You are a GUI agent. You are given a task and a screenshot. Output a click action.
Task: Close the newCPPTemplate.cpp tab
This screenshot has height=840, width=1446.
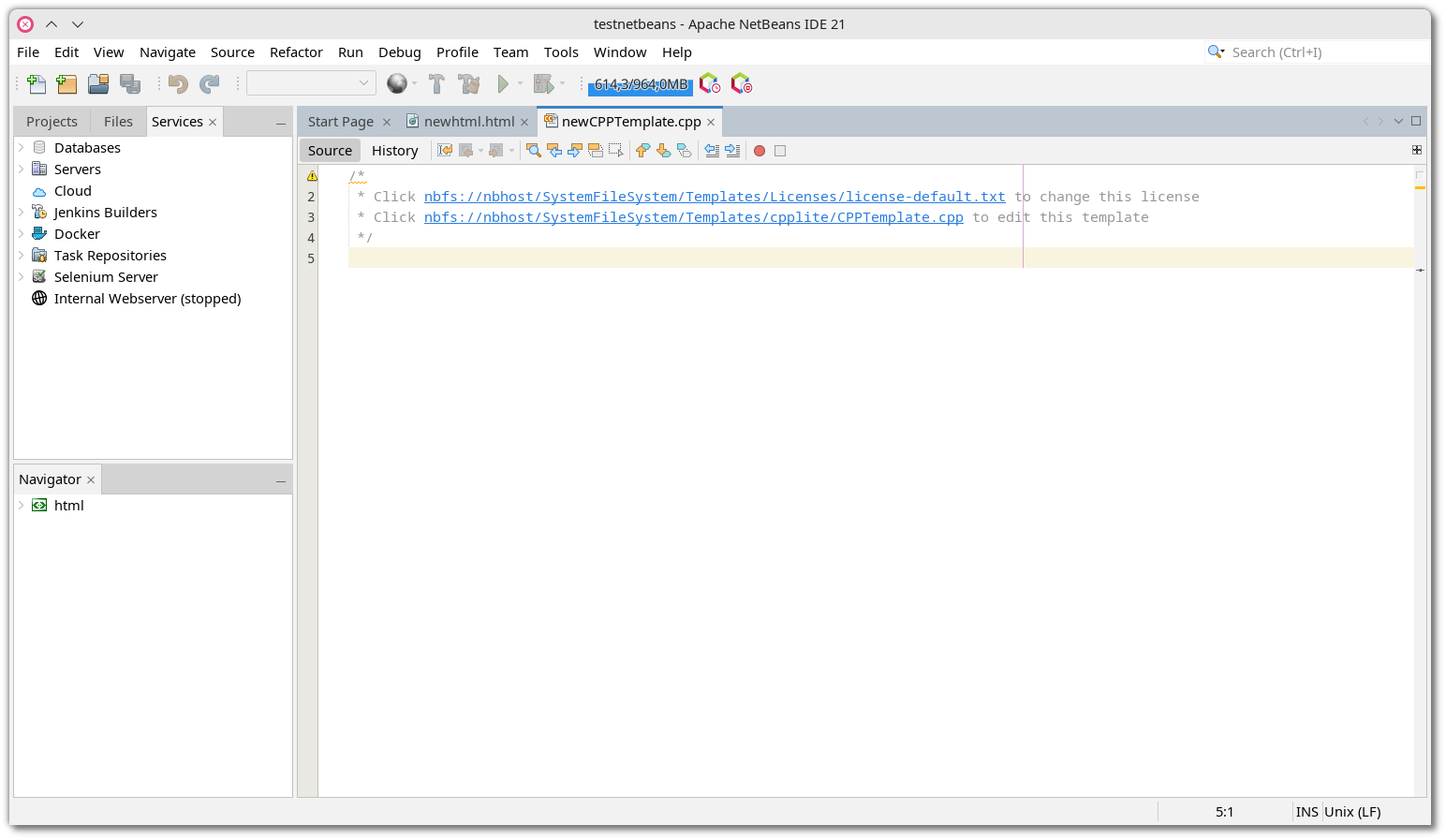[711, 122]
